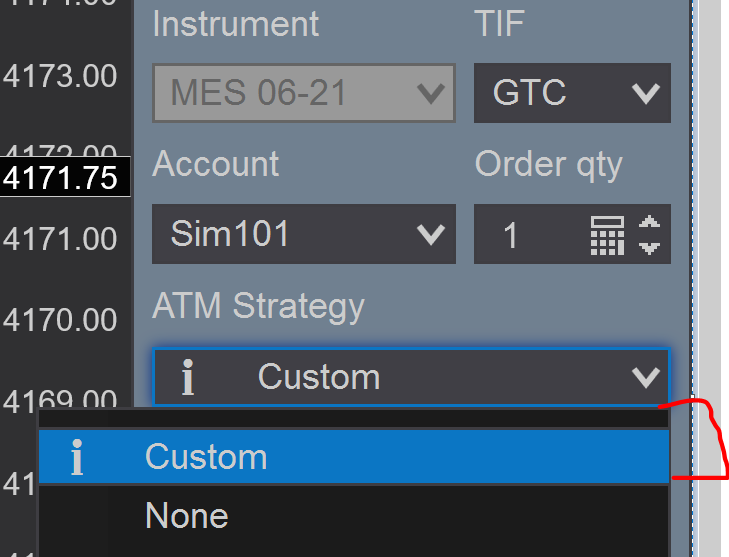
Task: Click the 4170.00 price level
Action: coord(60,320)
